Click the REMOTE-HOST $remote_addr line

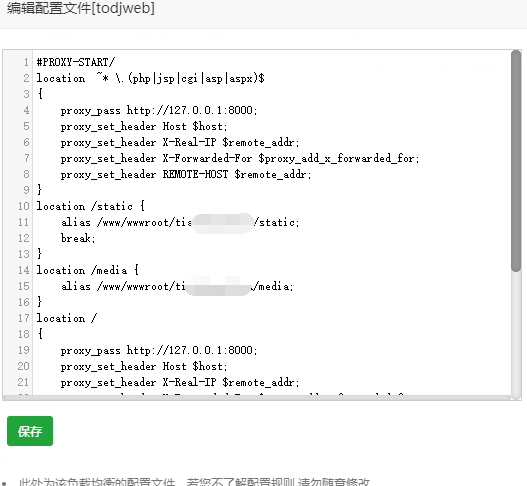tap(186, 174)
